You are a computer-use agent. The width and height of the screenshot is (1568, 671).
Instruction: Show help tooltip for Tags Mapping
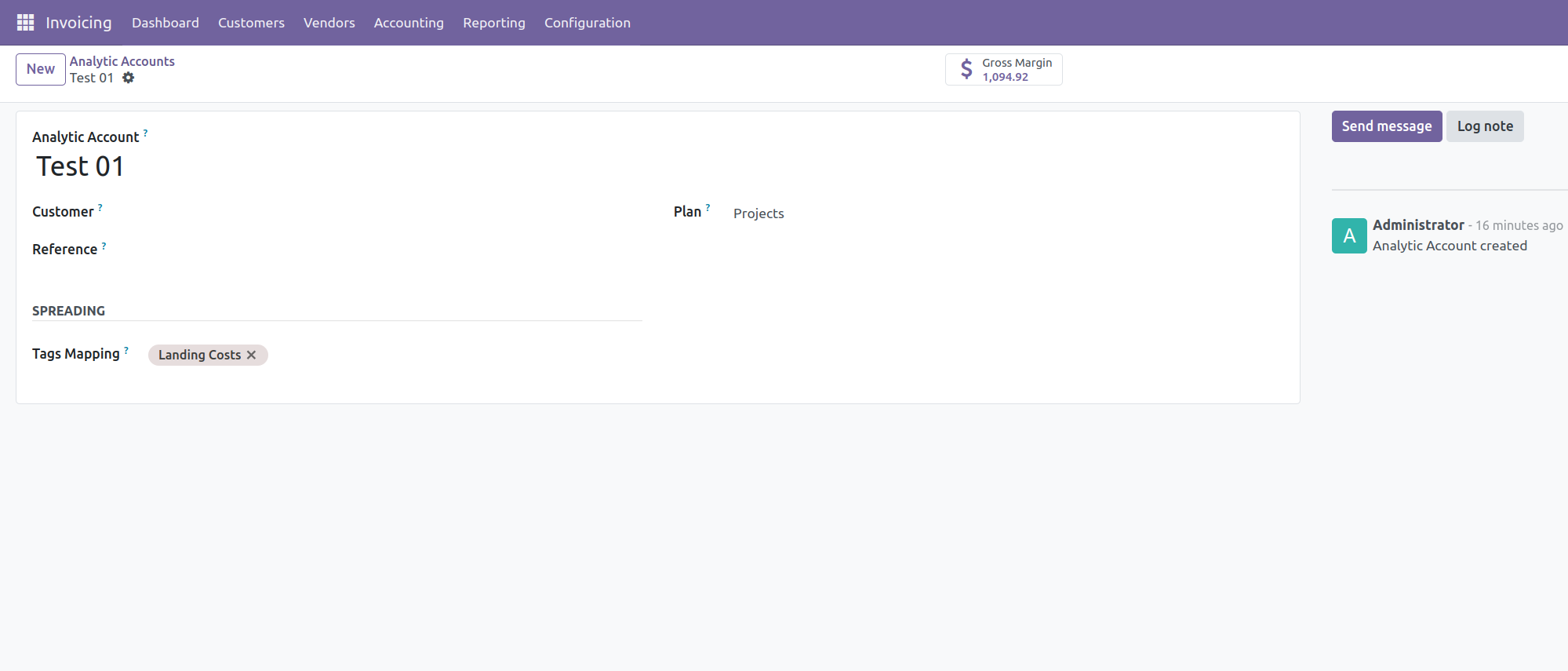[126, 350]
